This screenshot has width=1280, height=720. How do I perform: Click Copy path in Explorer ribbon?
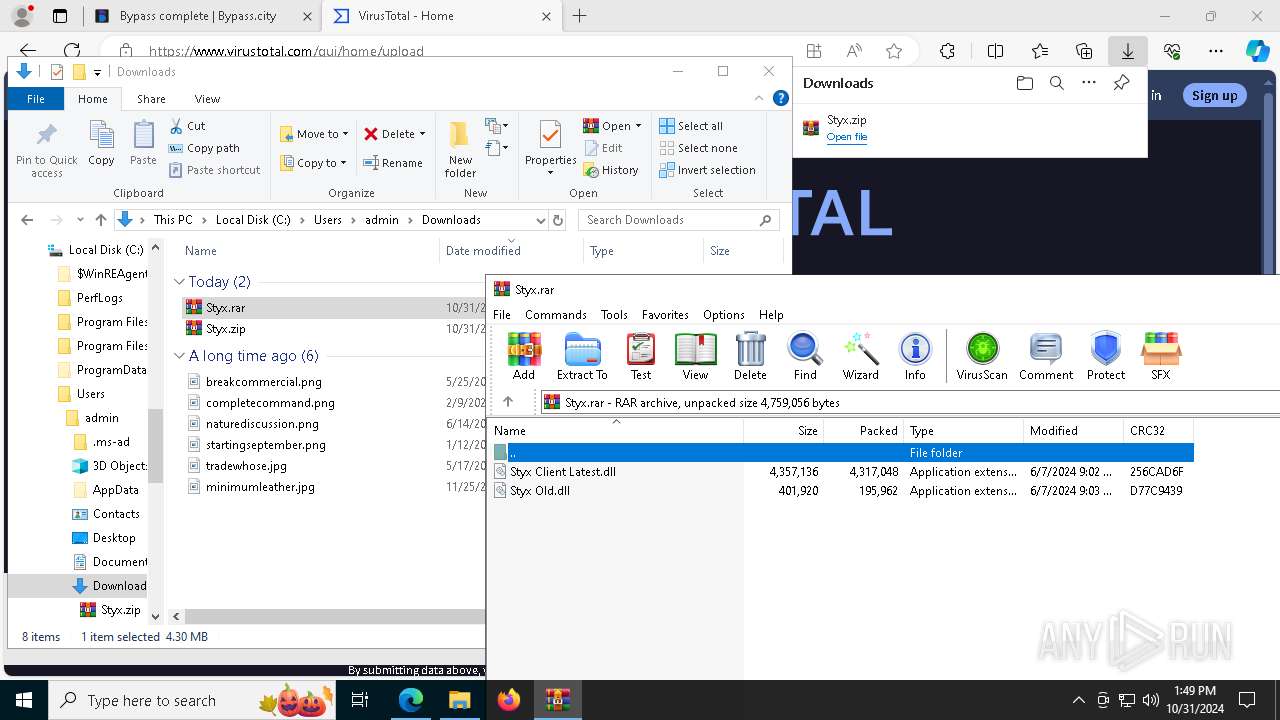(x=205, y=148)
